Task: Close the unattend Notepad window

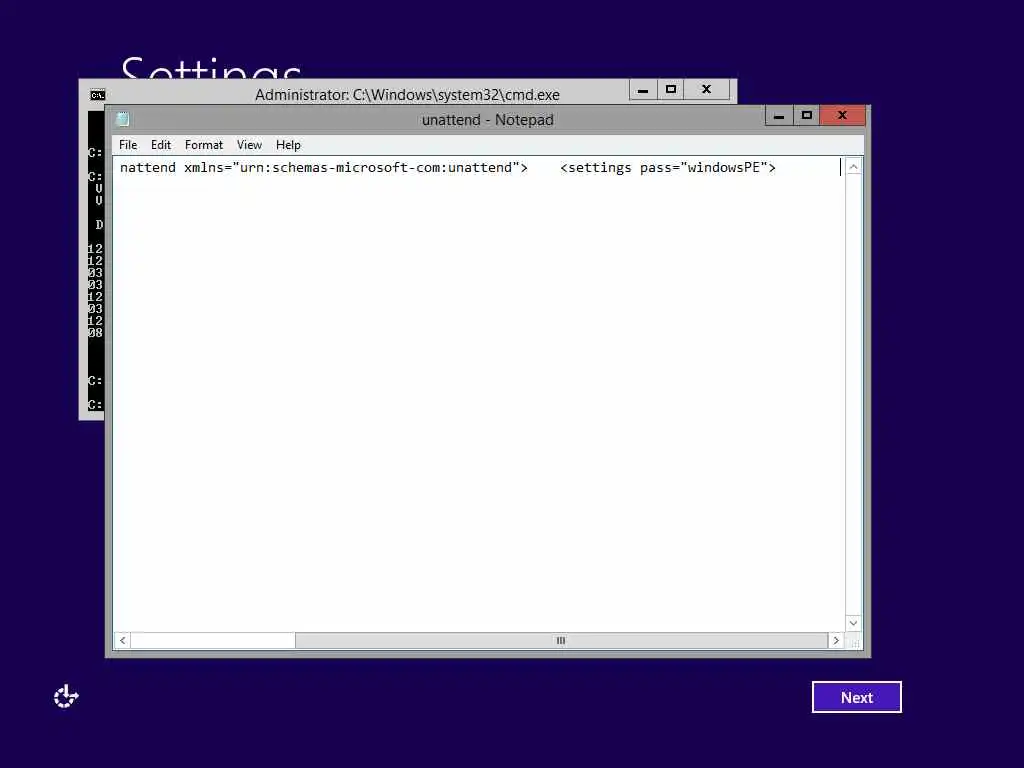Action: [842, 116]
